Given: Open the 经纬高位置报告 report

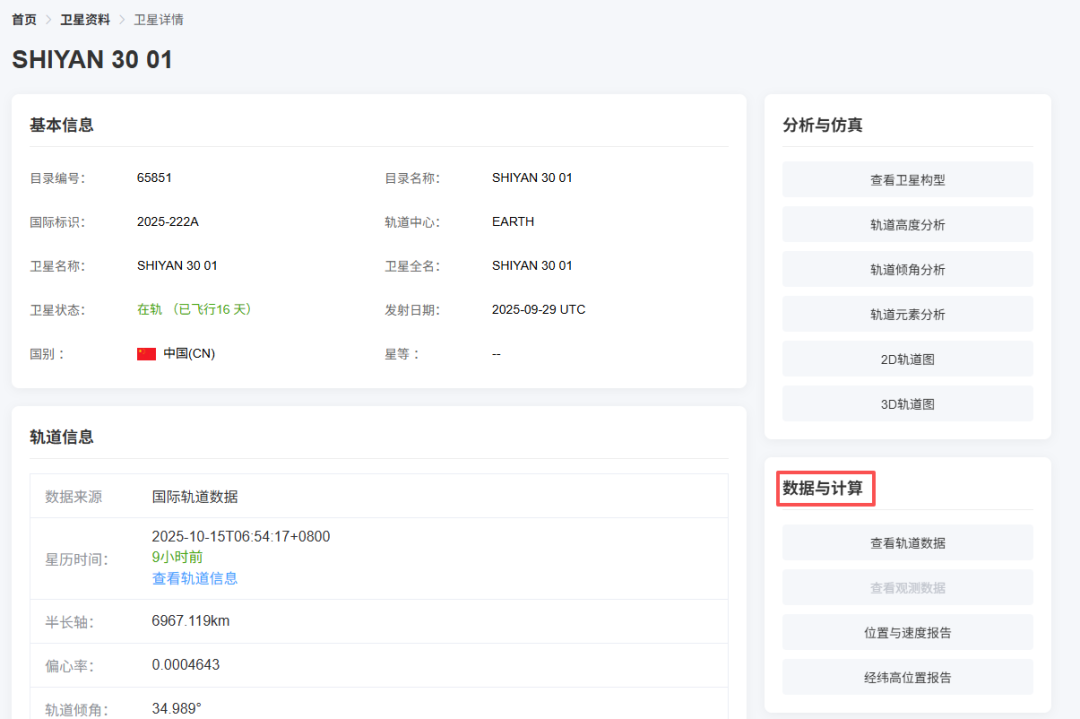Looking at the screenshot, I should [x=907, y=677].
